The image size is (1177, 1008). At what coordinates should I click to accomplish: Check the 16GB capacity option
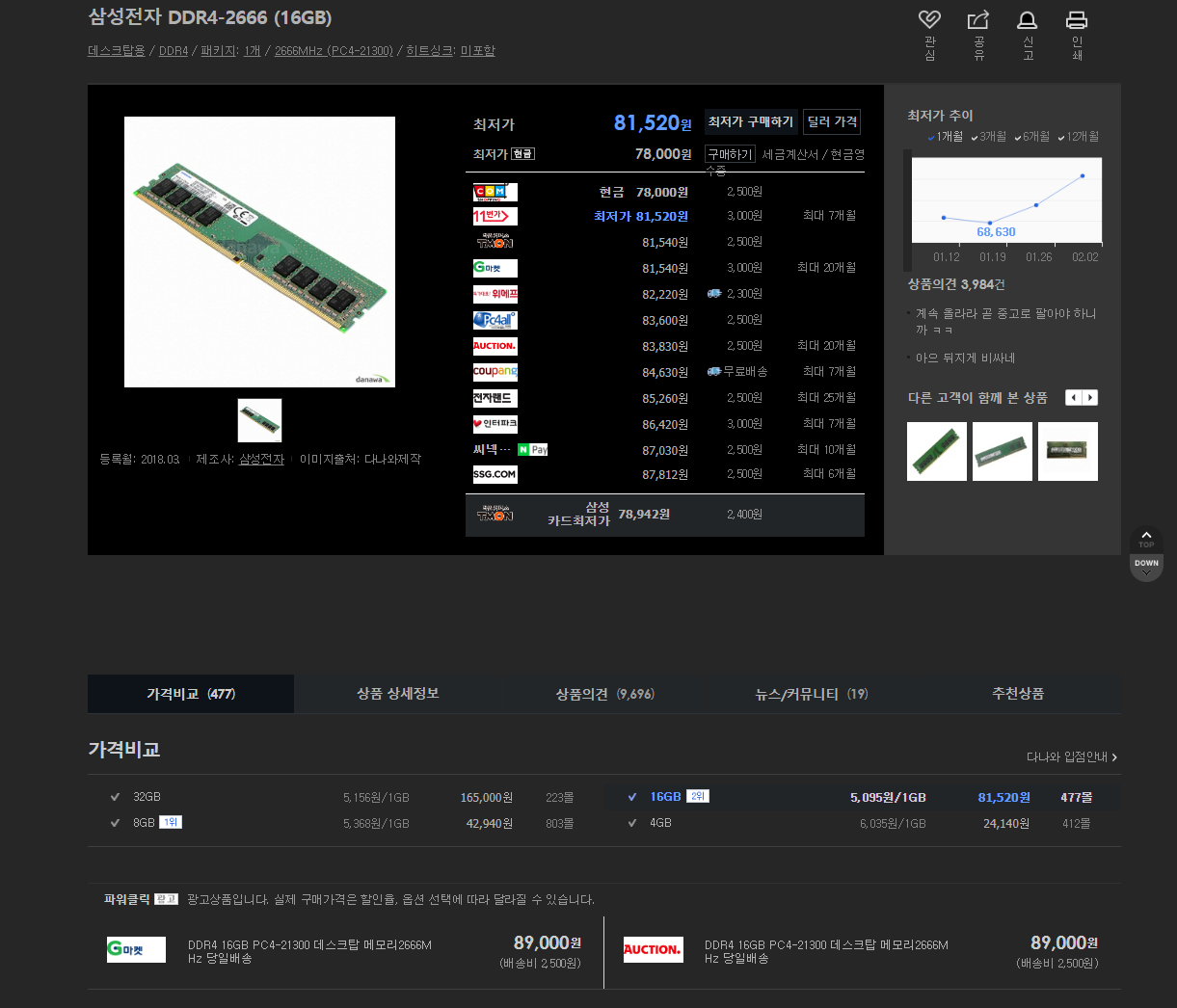click(x=632, y=797)
